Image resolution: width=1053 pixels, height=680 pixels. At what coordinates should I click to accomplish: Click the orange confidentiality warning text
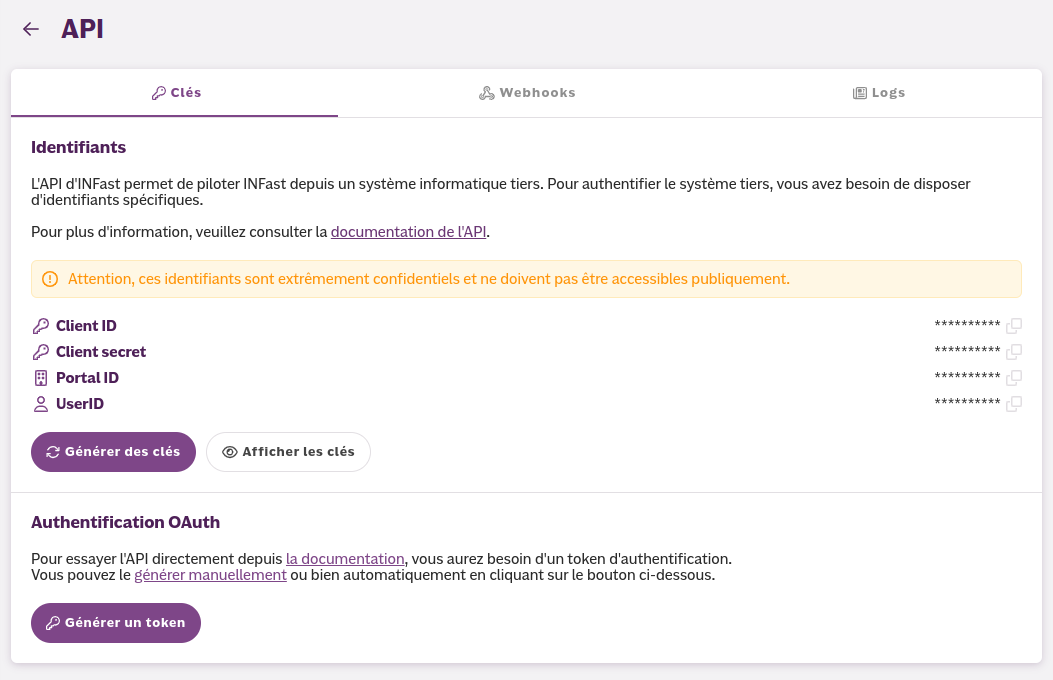[x=428, y=279]
